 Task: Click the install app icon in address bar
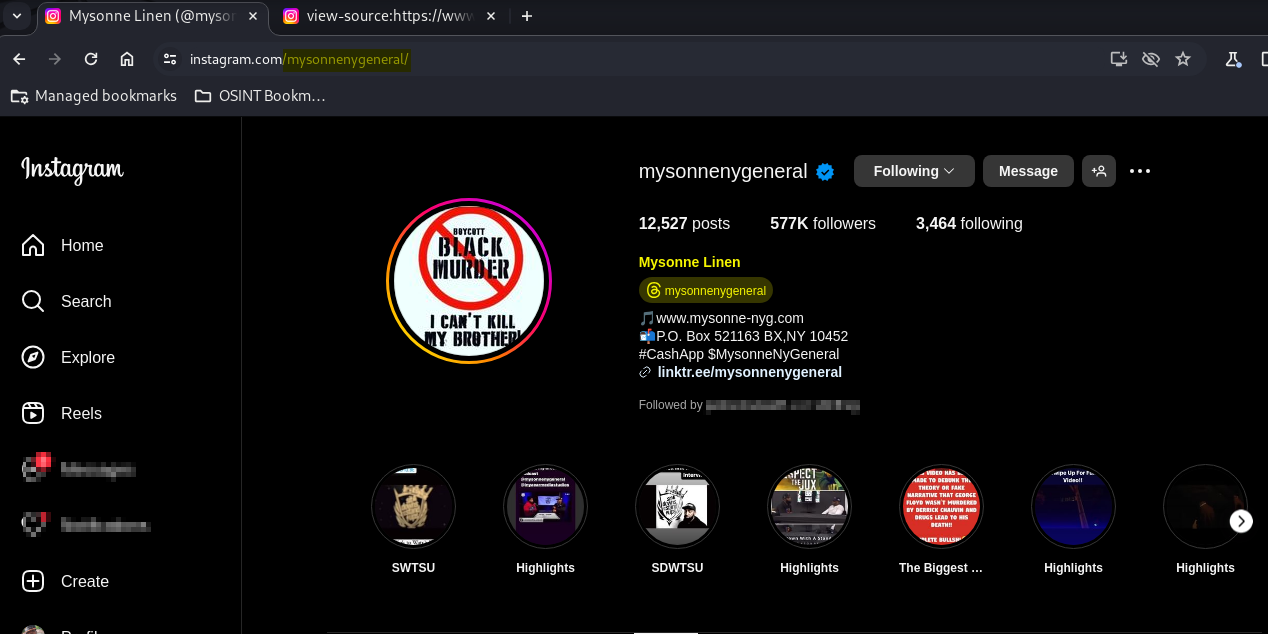[x=1119, y=59]
